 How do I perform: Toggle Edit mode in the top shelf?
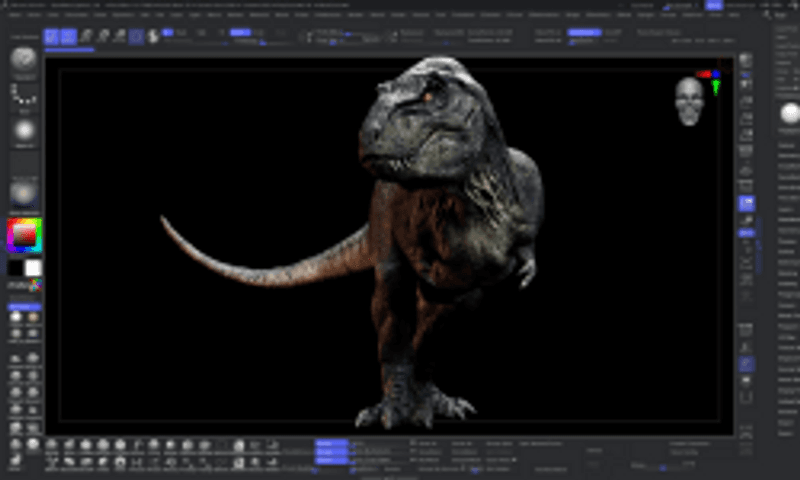(x=51, y=37)
